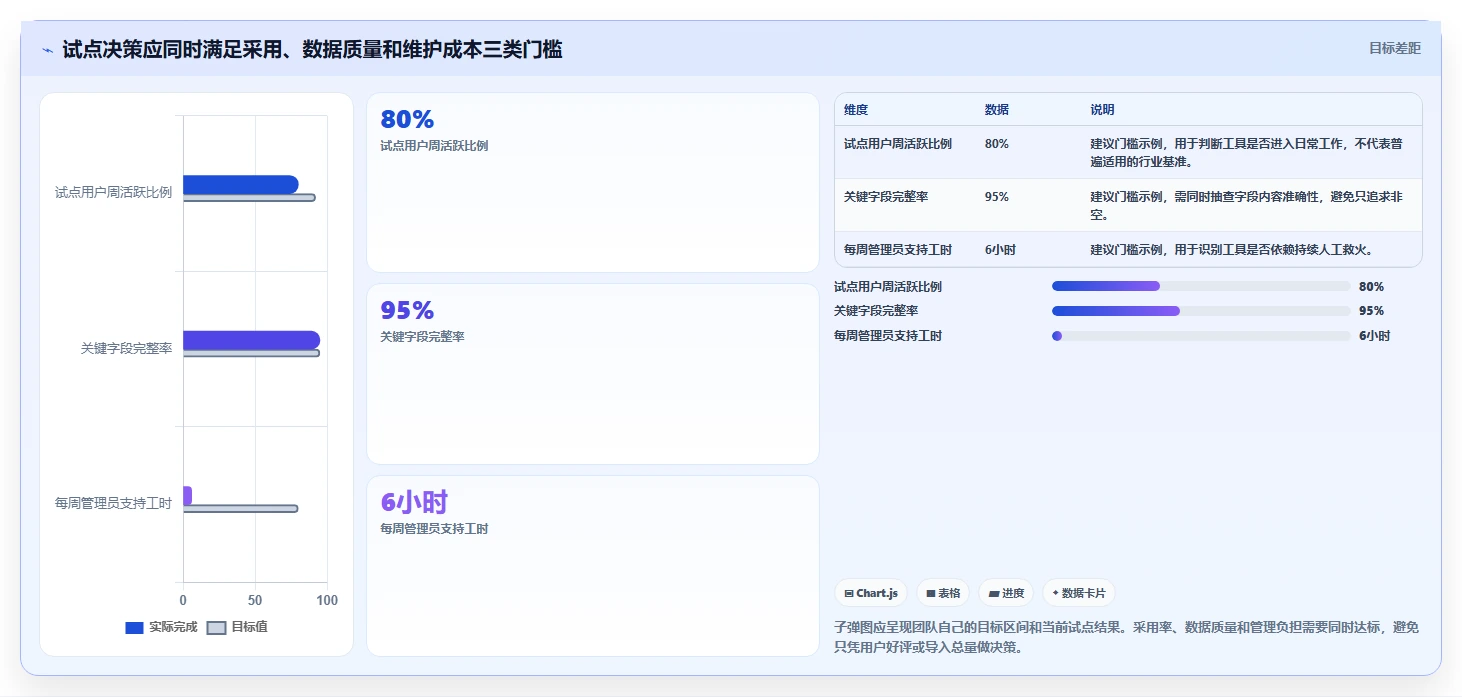Image resolution: width=1462 pixels, height=697 pixels.
Task: Click the footer note starting 子弹图应呈现团队
Action: tap(1126, 637)
